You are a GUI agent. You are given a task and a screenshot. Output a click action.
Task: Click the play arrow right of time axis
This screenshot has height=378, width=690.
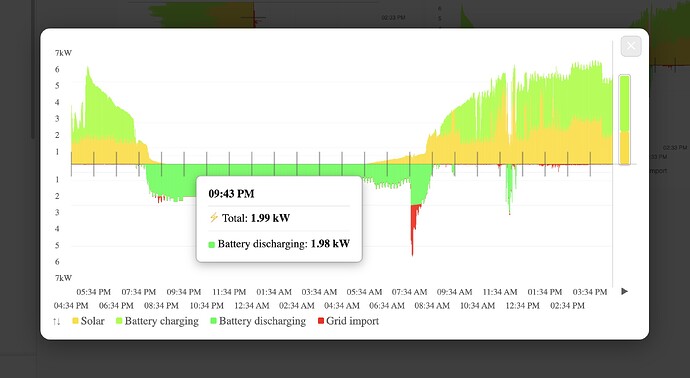[624, 291]
